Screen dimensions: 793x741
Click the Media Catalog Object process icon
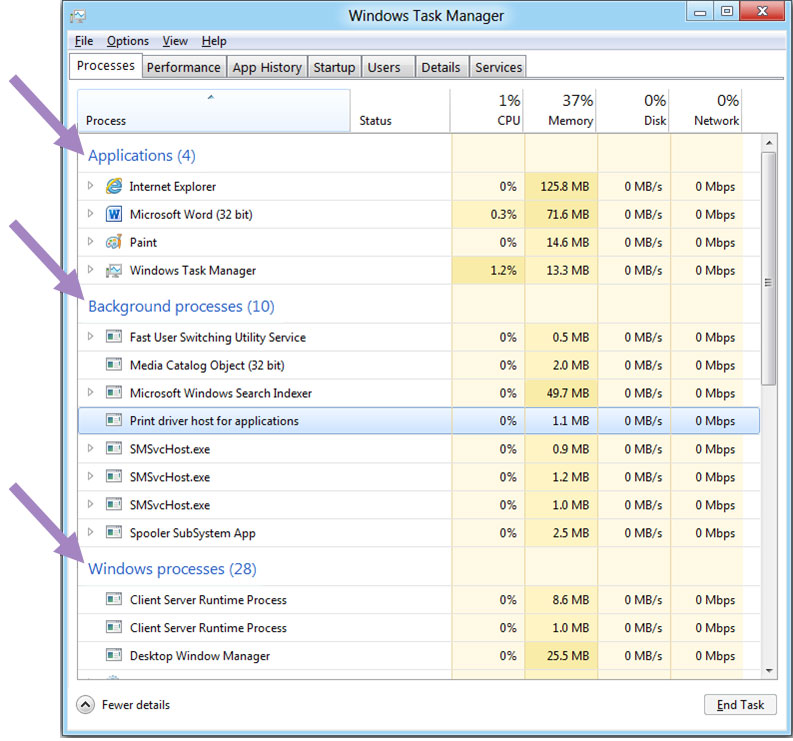click(x=114, y=366)
